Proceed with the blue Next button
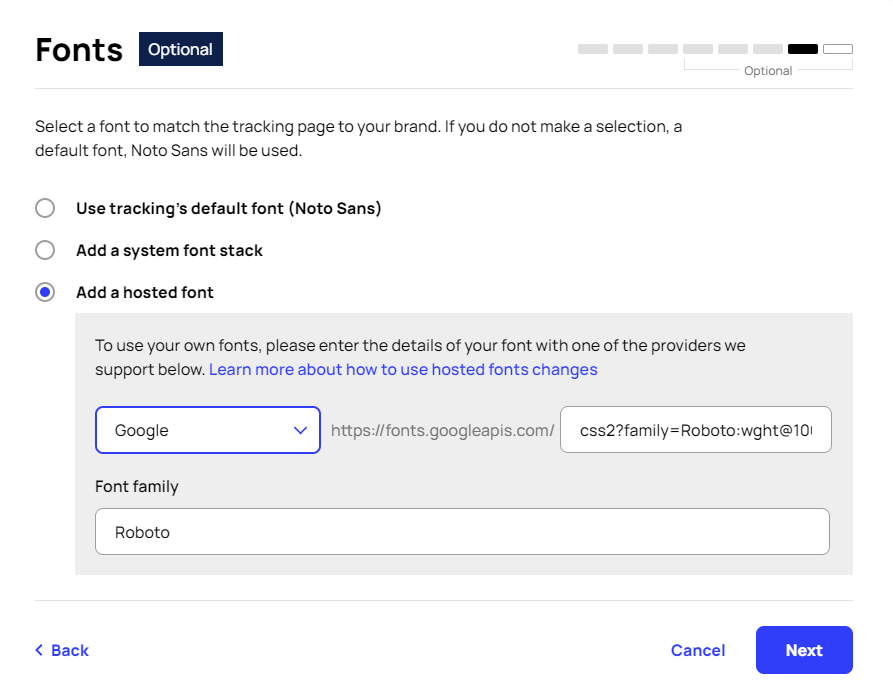The image size is (893, 699). 804,650
